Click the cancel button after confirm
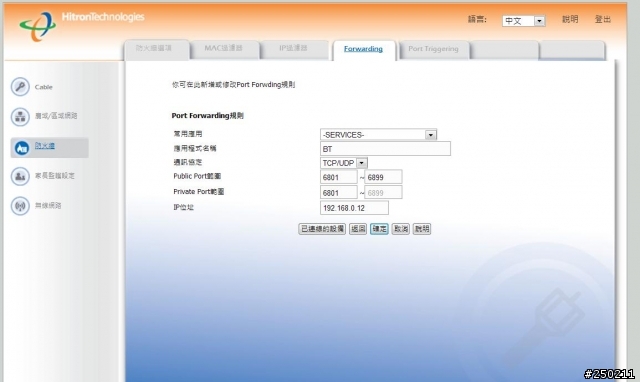 [401, 229]
